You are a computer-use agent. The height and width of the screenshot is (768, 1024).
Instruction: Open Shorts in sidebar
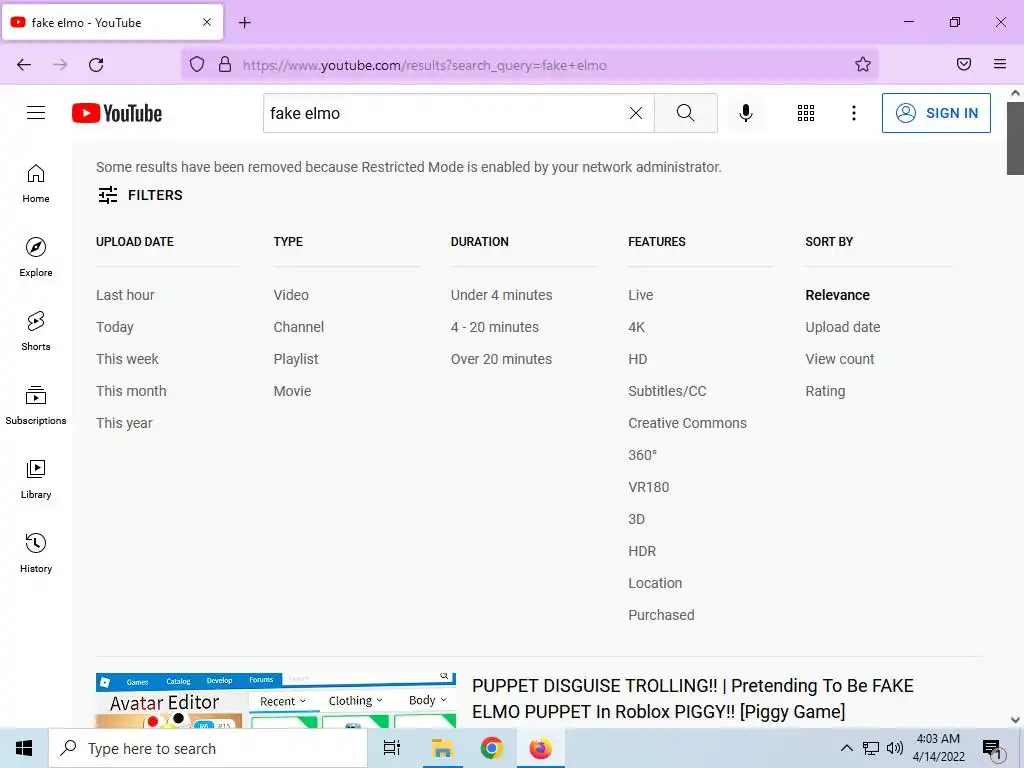click(36, 331)
